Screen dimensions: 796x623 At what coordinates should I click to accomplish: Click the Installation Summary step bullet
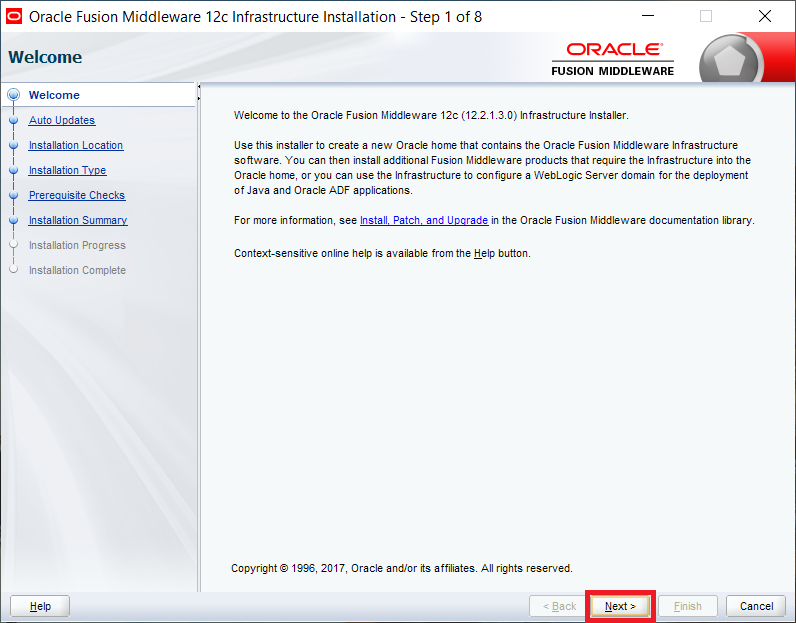coord(14,220)
